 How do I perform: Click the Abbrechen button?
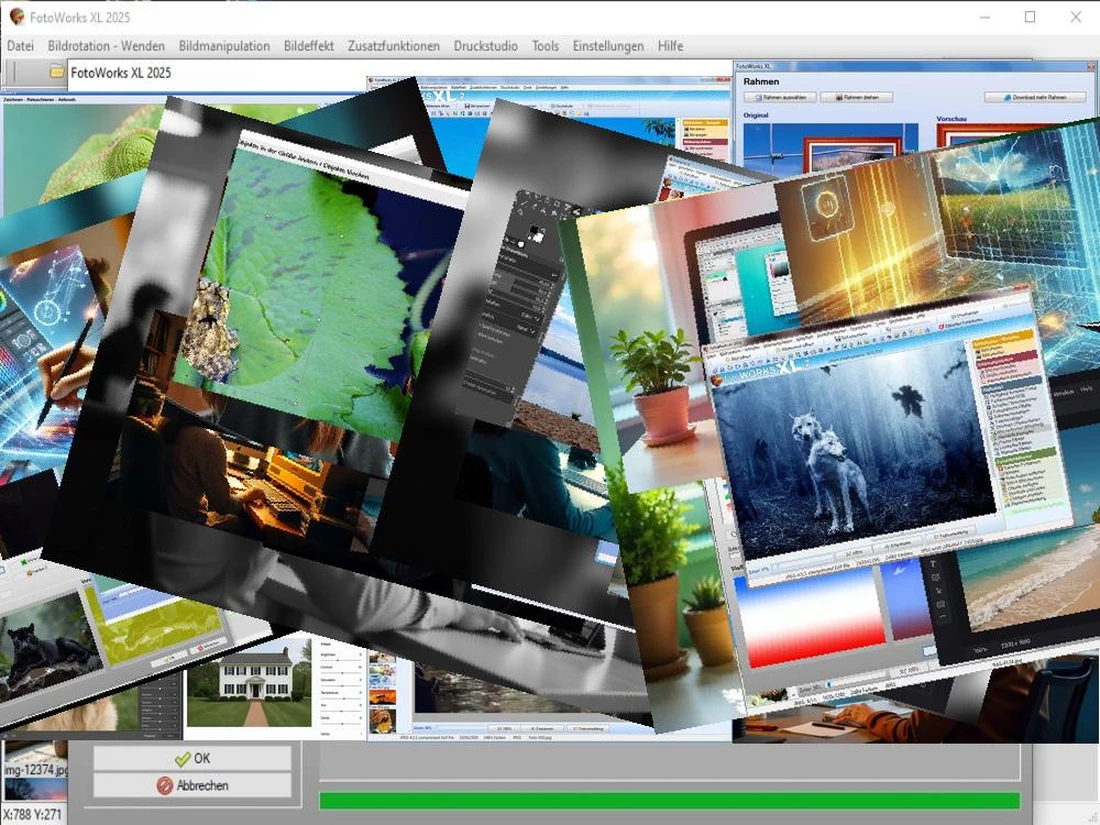pyautogui.click(x=192, y=785)
